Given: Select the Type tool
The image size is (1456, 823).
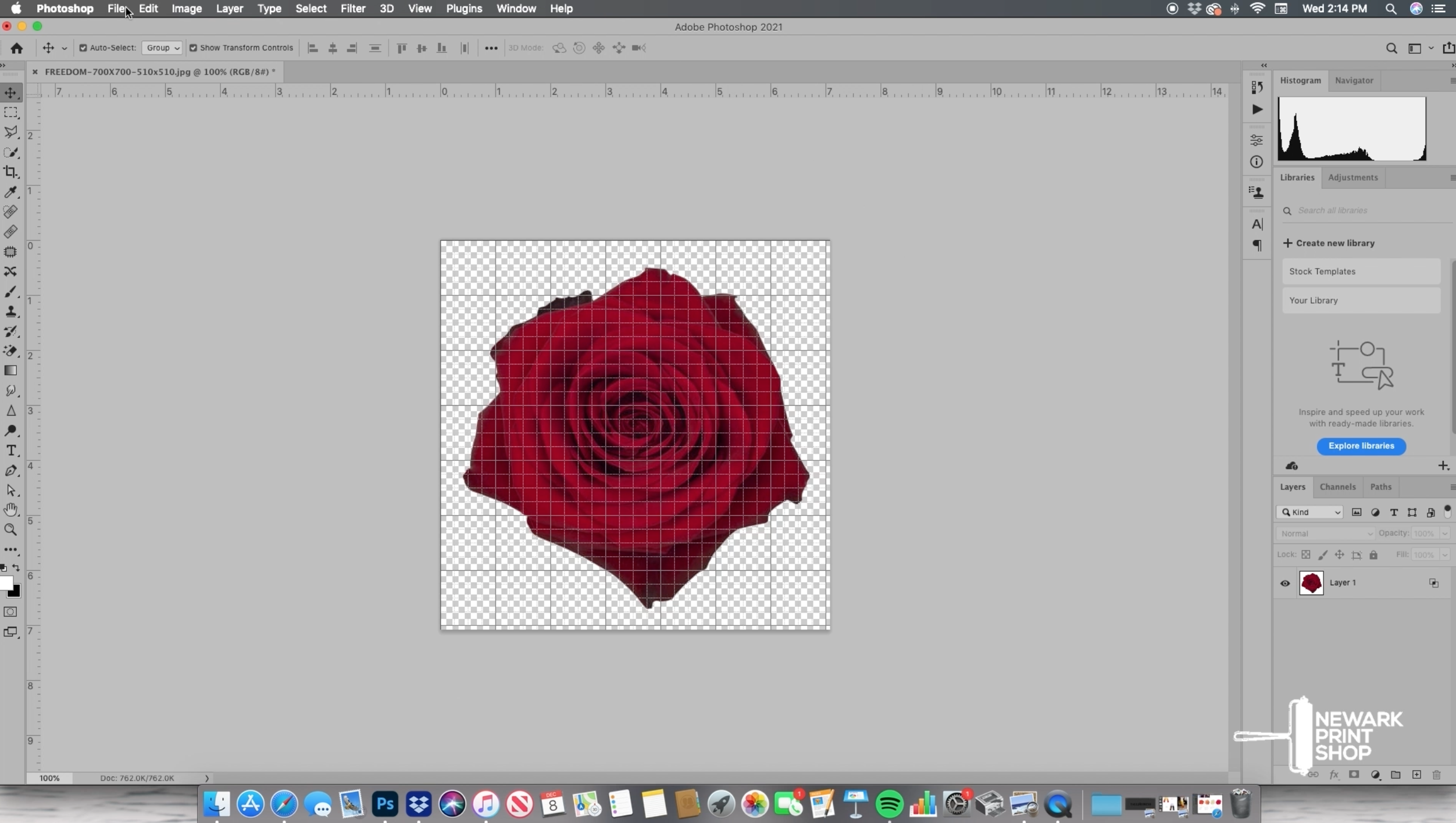Looking at the screenshot, I should (x=10, y=450).
